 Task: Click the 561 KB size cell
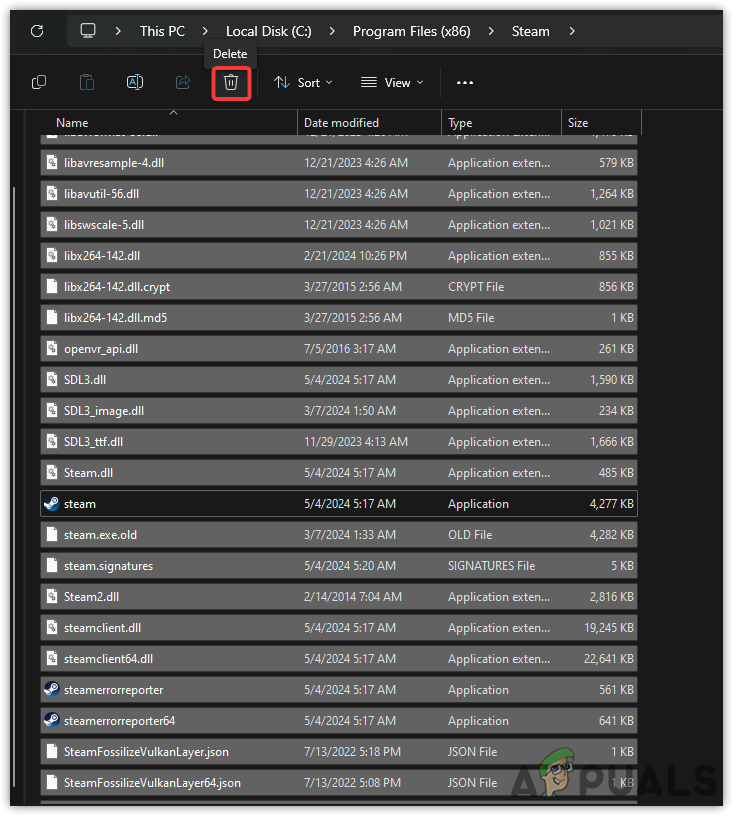click(x=616, y=690)
